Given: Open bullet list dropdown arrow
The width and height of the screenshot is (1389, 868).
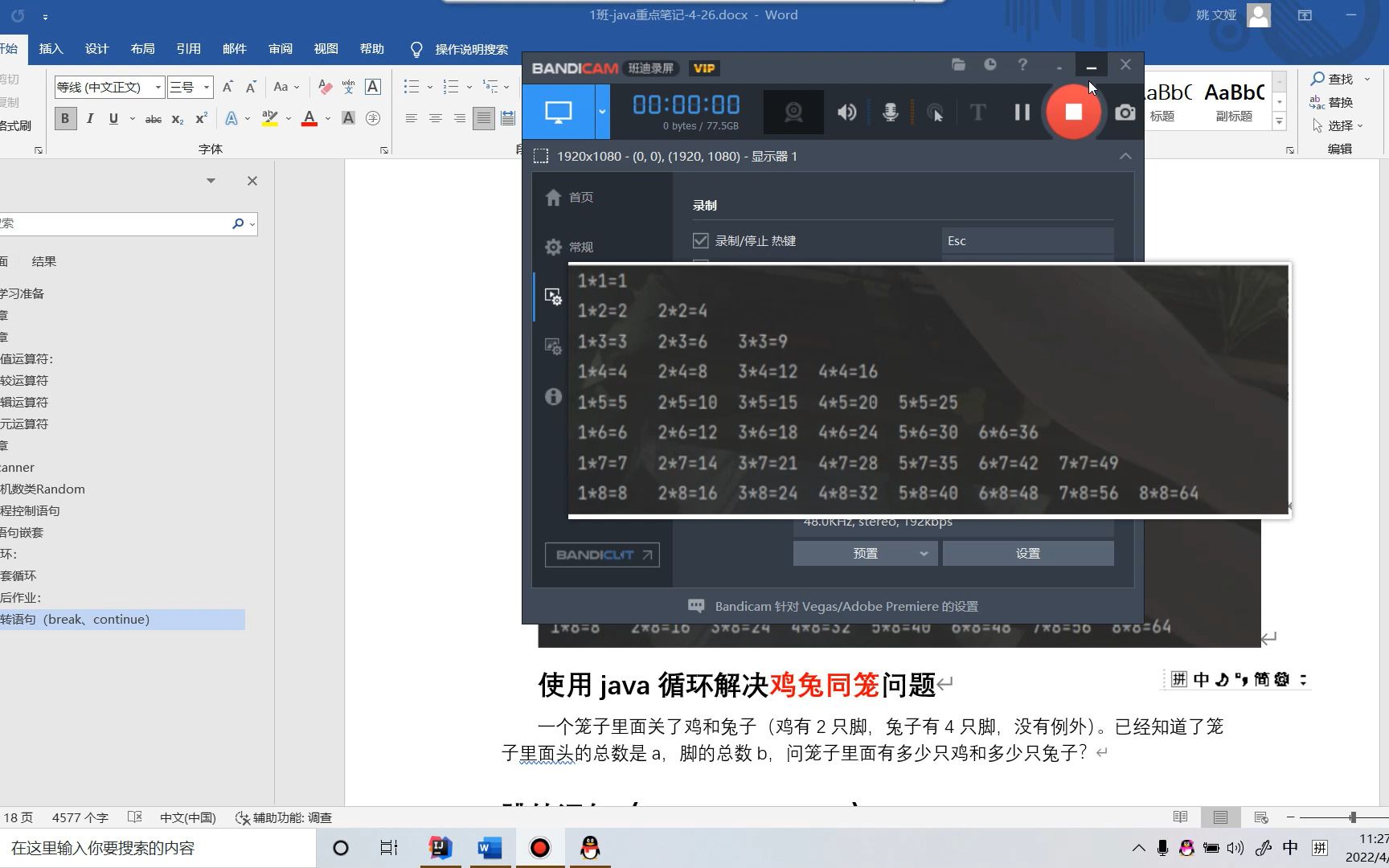Looking at the screenshot, I should pyautogui.click(x=430, y=87).
